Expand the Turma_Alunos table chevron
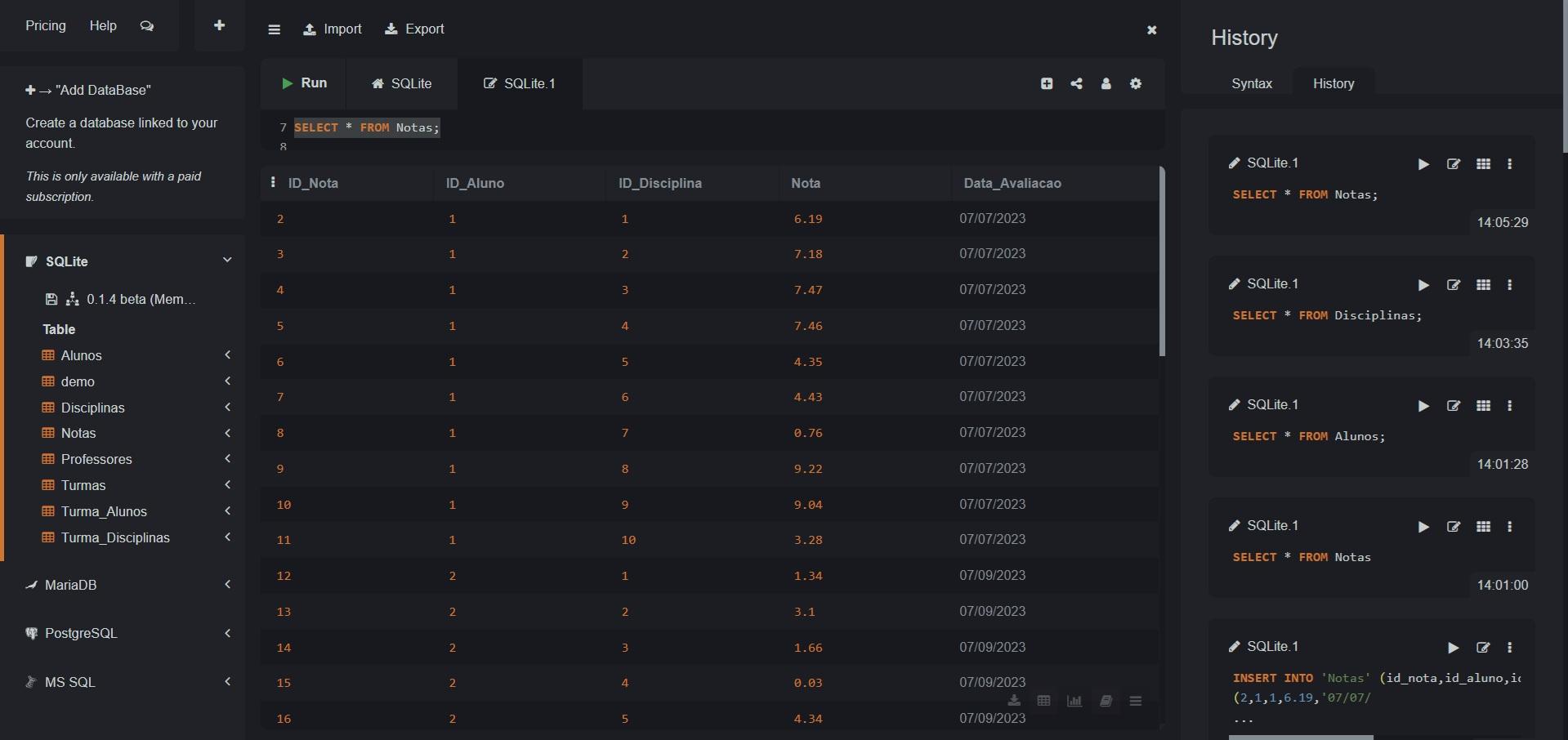1568x740 pixels. click(x=228, y=510)
